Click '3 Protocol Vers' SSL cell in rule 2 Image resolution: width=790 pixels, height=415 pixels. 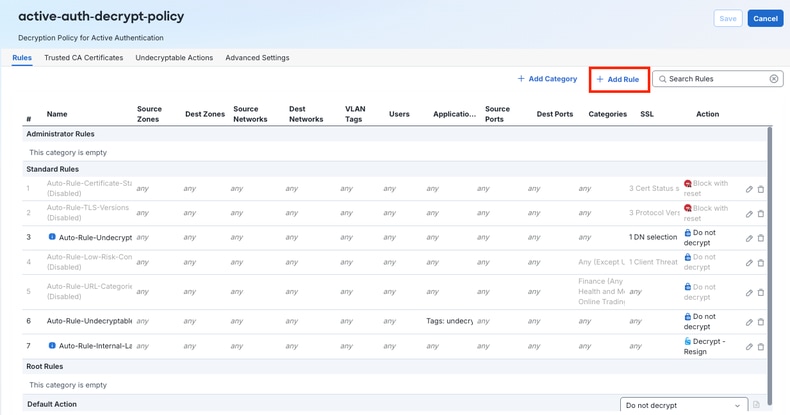point(654,213)
